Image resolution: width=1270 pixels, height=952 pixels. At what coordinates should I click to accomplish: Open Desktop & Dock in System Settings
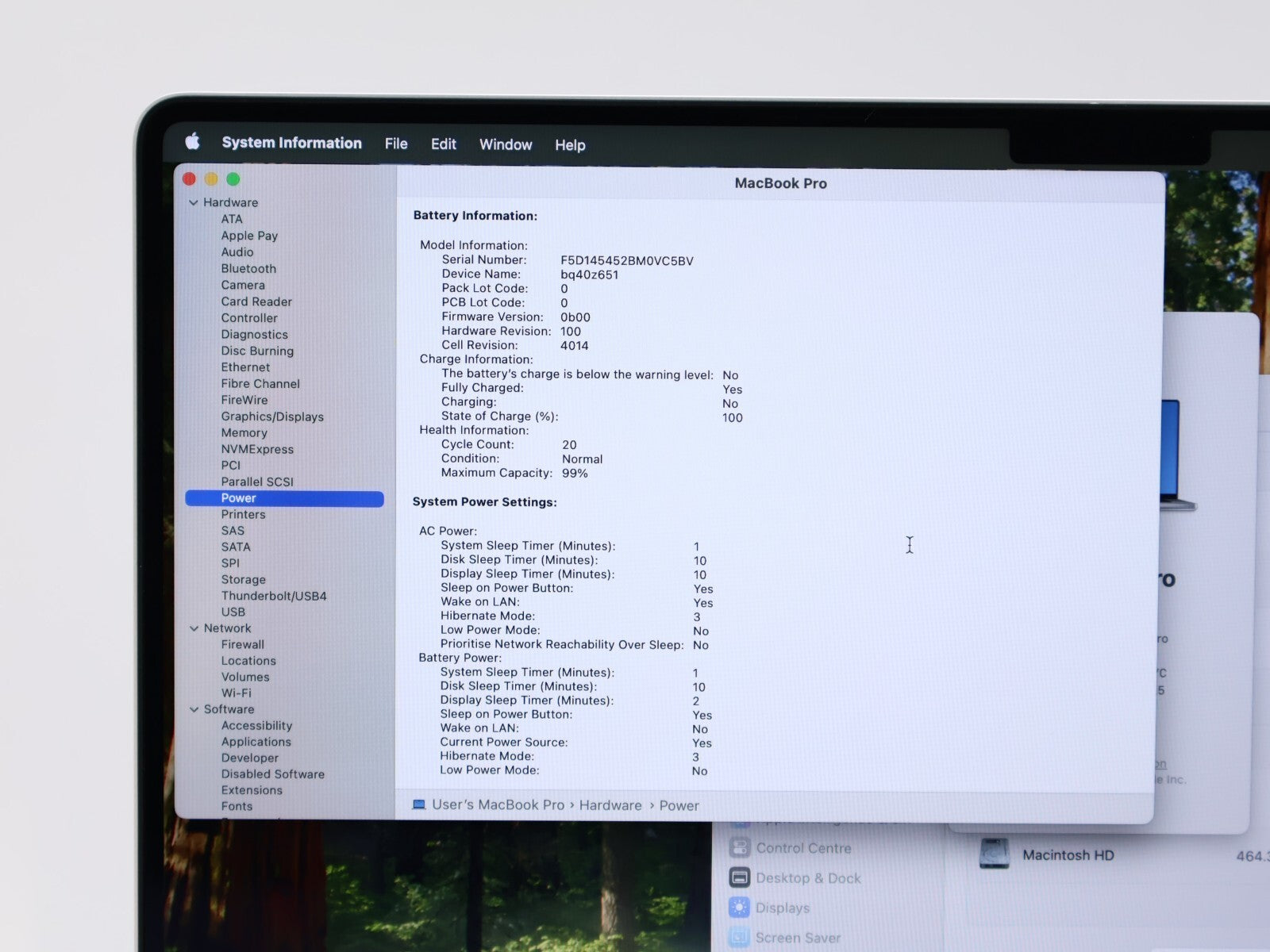pos(808,878)
